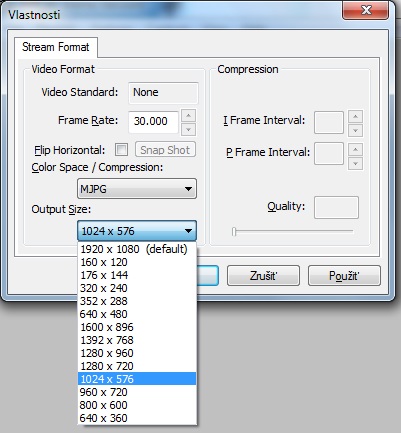The width and height of the screenshot is (401, 433).
Task: Increase I Frame Interval with up arrow
Action: [355, 117]
